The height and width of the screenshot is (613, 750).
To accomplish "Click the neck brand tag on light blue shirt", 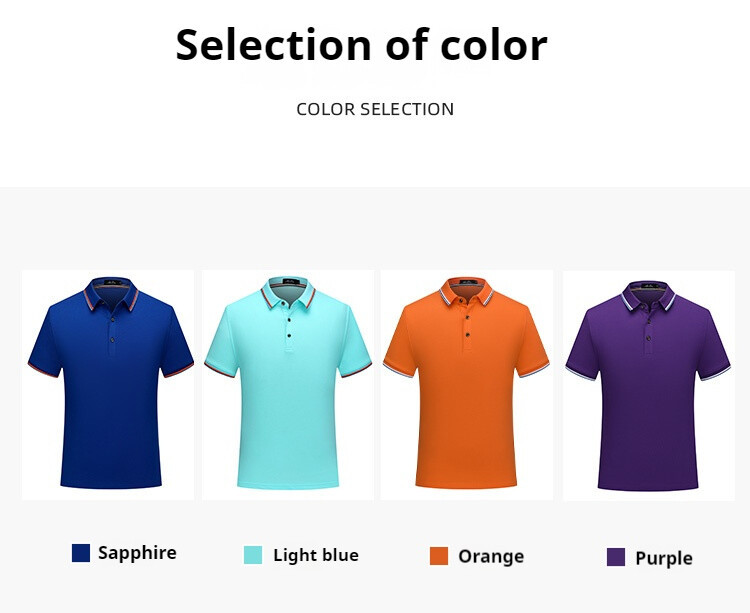I will 290,282.
